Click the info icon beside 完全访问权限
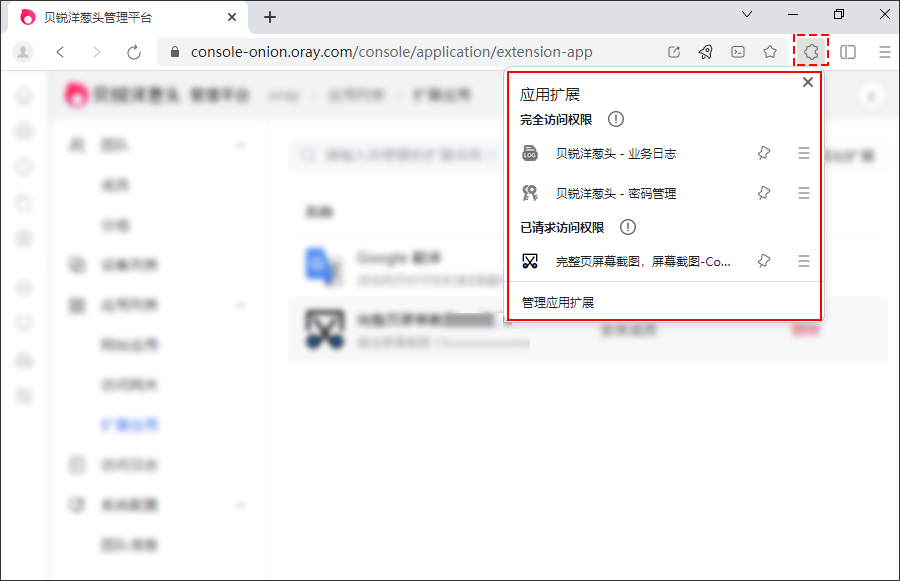Viewport: 900px width, 581px height. 616,120
